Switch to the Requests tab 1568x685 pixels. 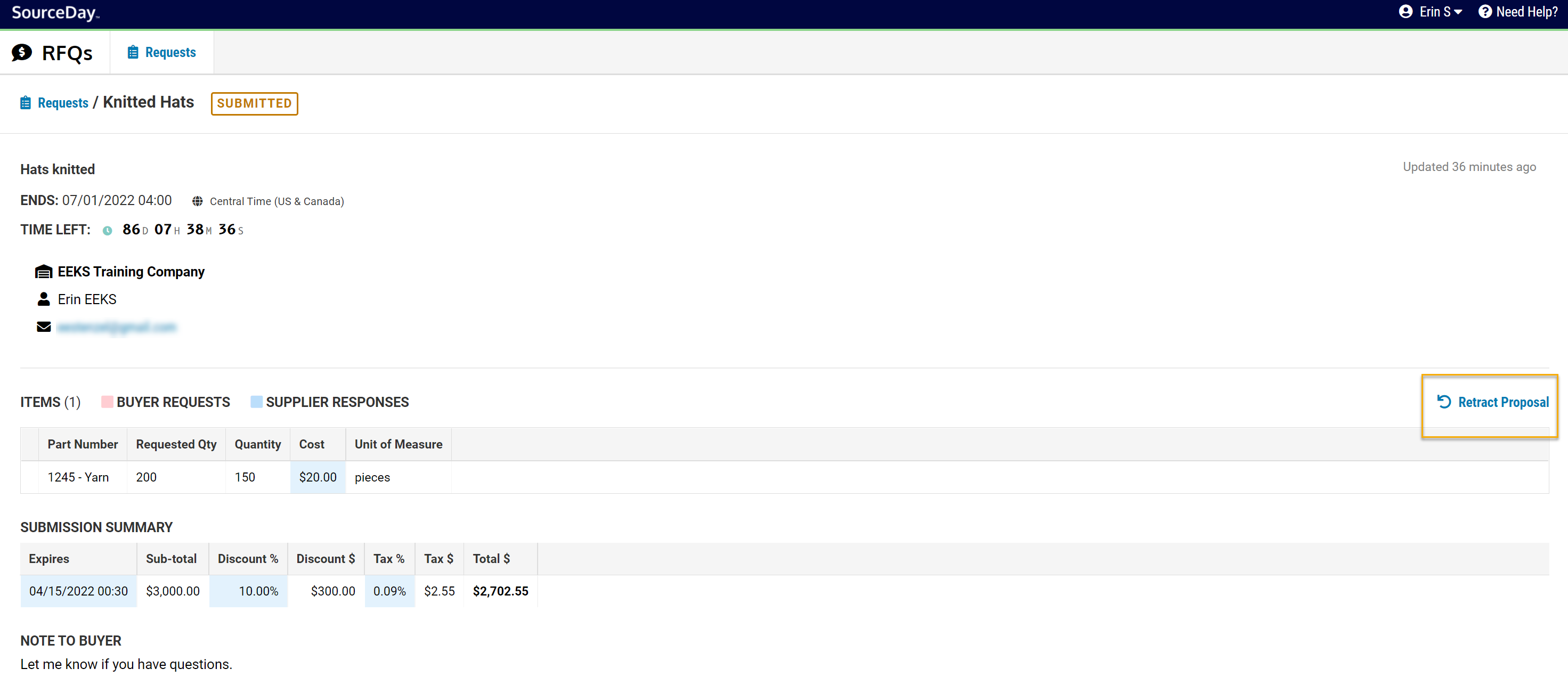(161, 52)
